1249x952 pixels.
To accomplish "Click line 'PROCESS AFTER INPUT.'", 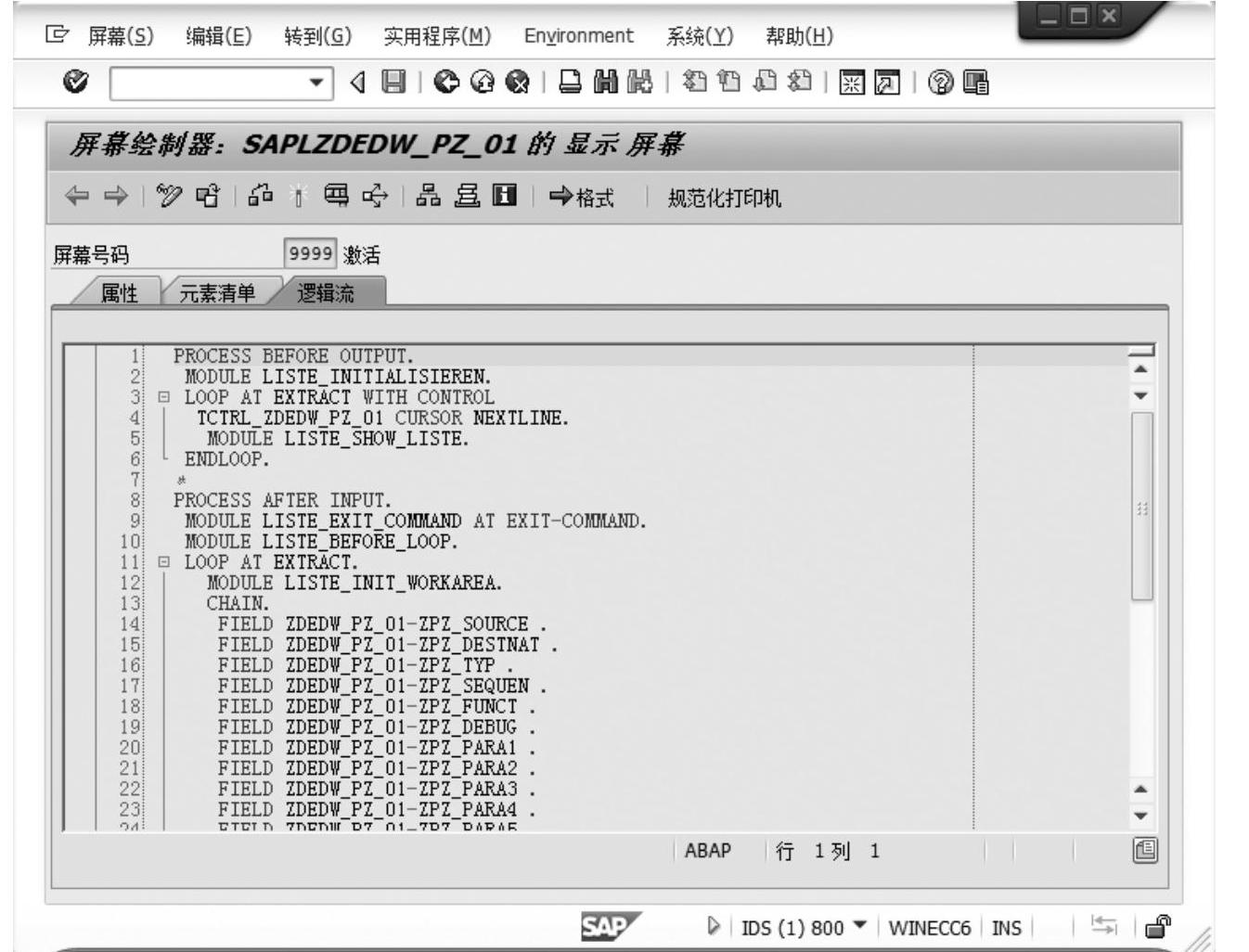I will click(282, 500).
